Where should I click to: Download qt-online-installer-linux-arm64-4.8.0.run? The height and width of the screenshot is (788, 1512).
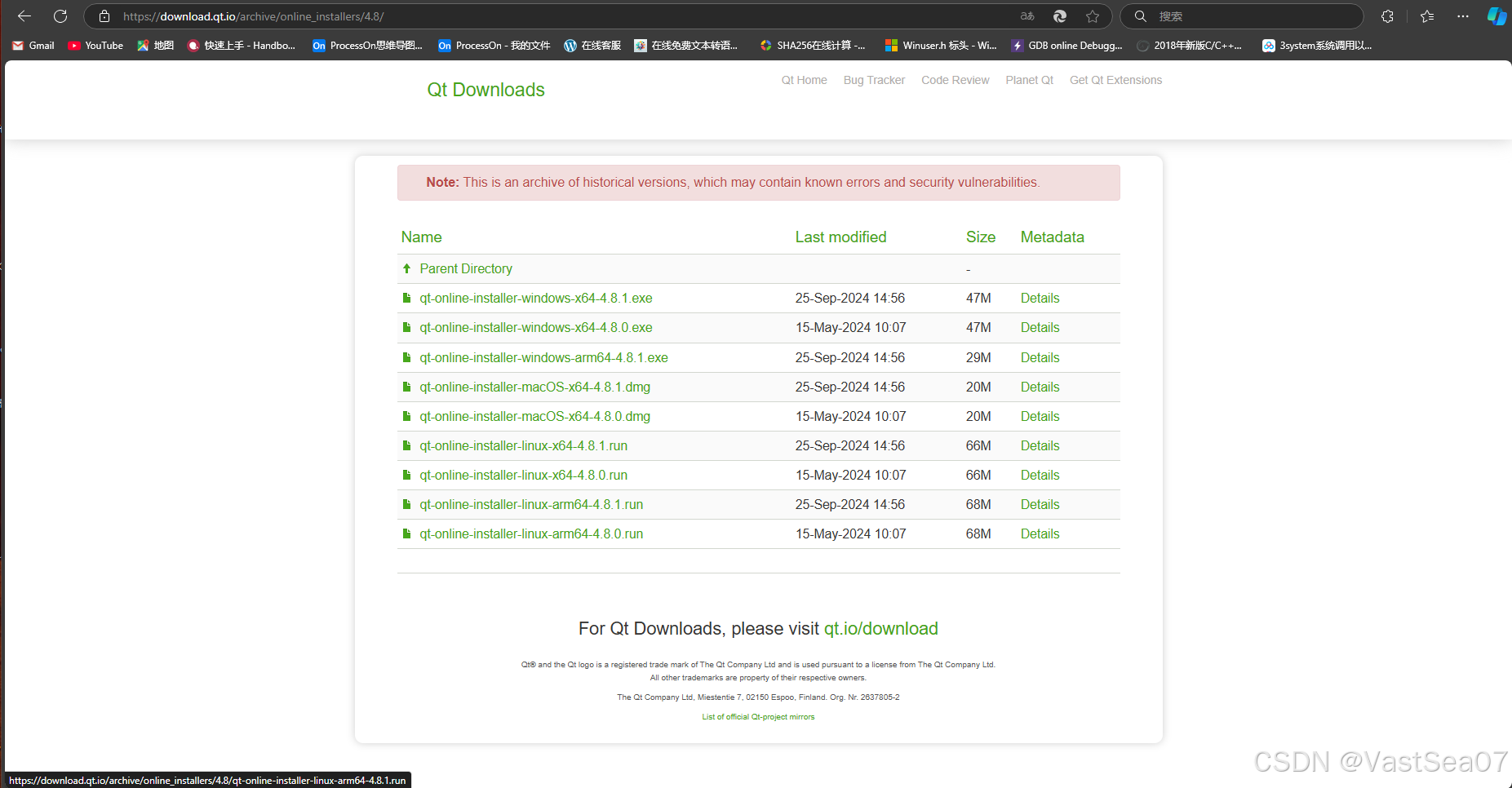531,533
